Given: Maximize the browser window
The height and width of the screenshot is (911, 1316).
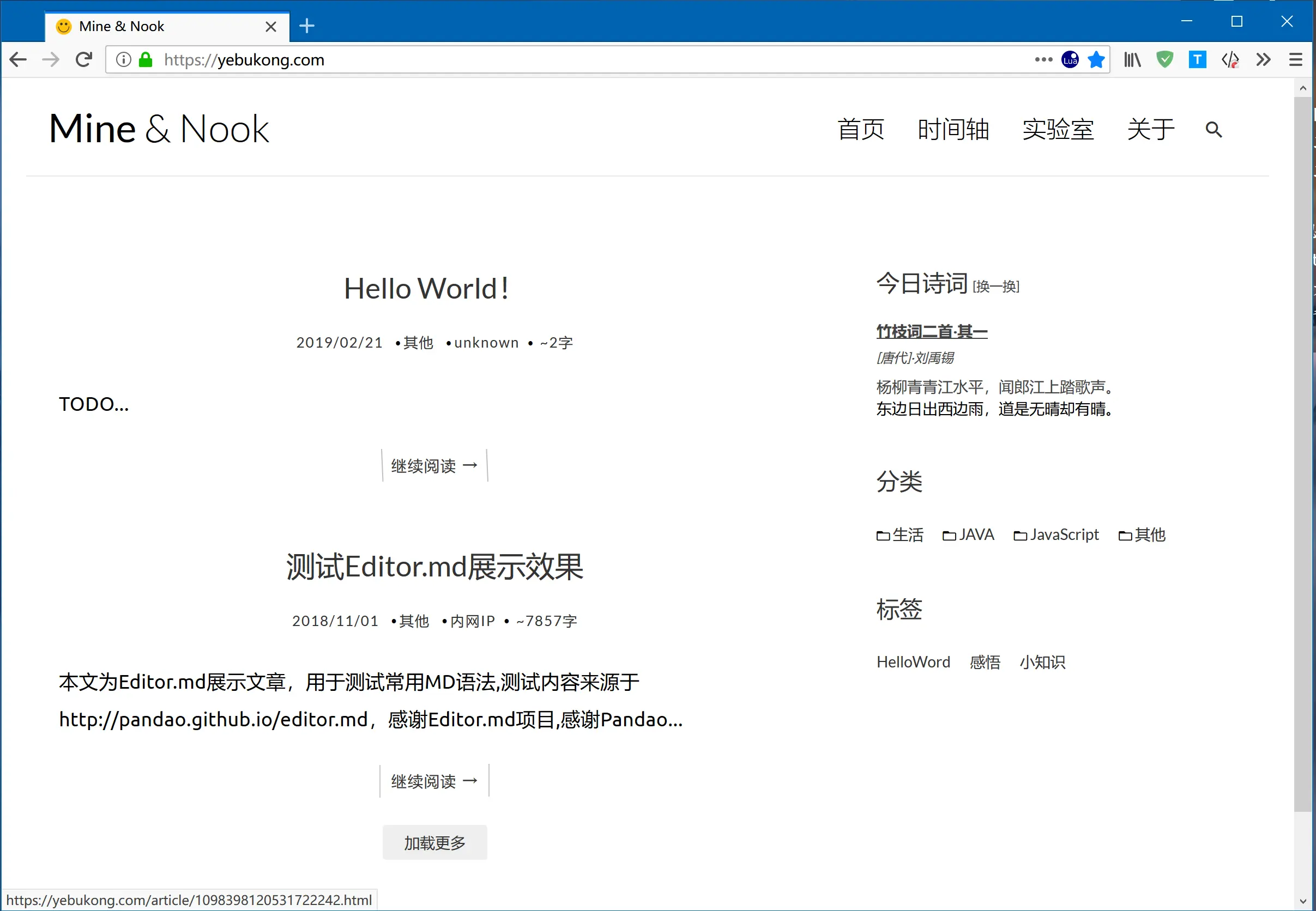Looking at the screenshot, I should [x=1236, y=21].
